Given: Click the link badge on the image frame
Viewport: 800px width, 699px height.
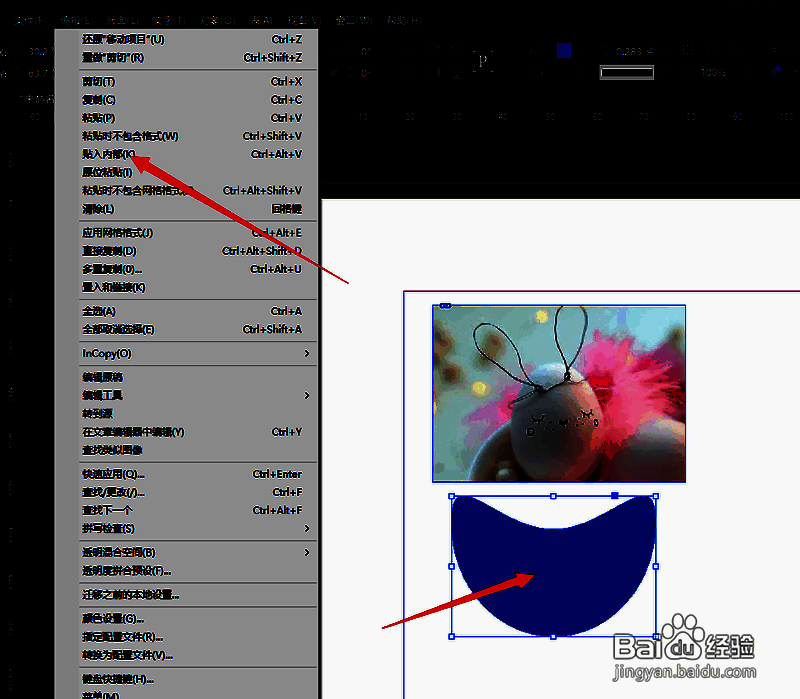Looking at the screenshot, I should point(445,305).
